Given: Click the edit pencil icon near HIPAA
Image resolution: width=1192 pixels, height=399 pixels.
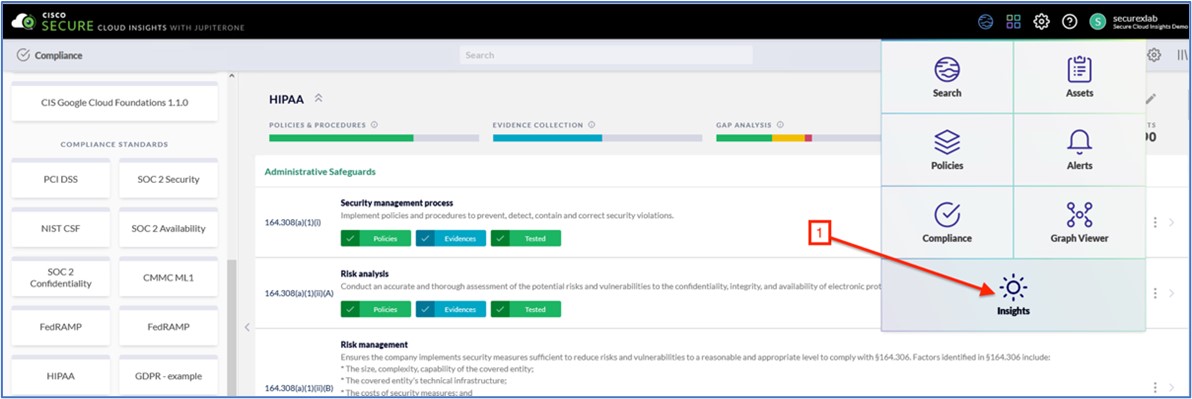Looking at the screenshot, I should tap(1151, 98).
